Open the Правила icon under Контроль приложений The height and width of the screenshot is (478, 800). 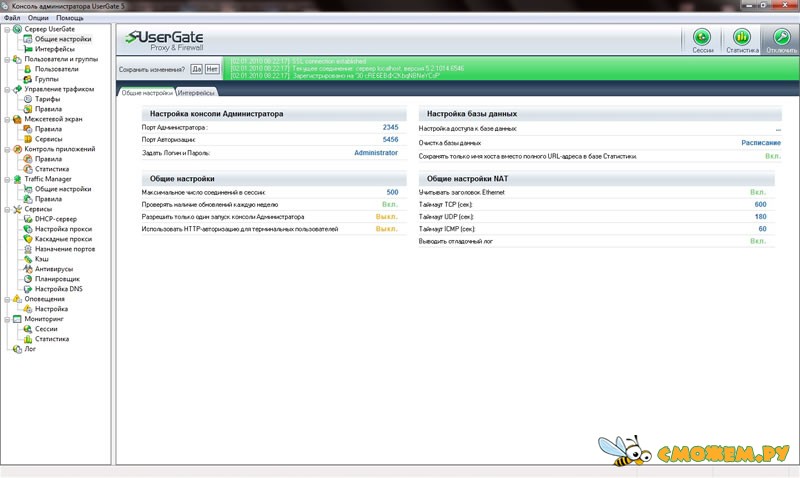tap(28, 159)
